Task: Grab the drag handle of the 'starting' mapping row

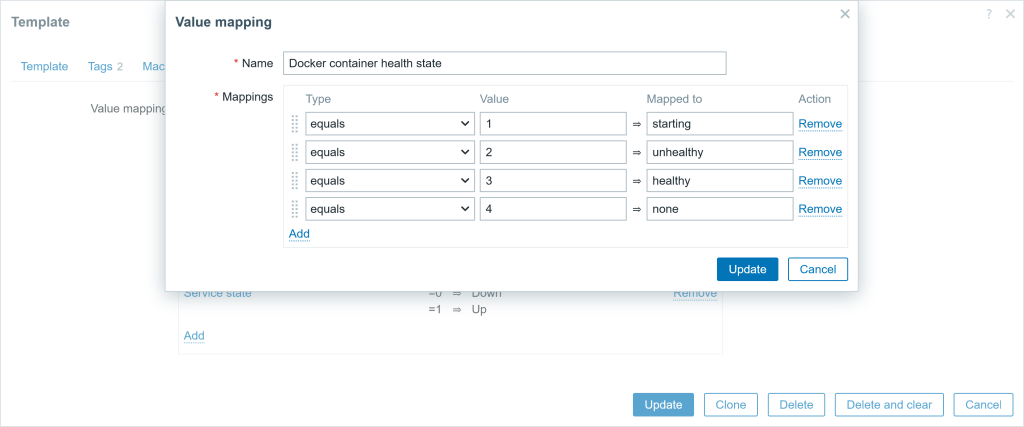Action: coord(295,123)
